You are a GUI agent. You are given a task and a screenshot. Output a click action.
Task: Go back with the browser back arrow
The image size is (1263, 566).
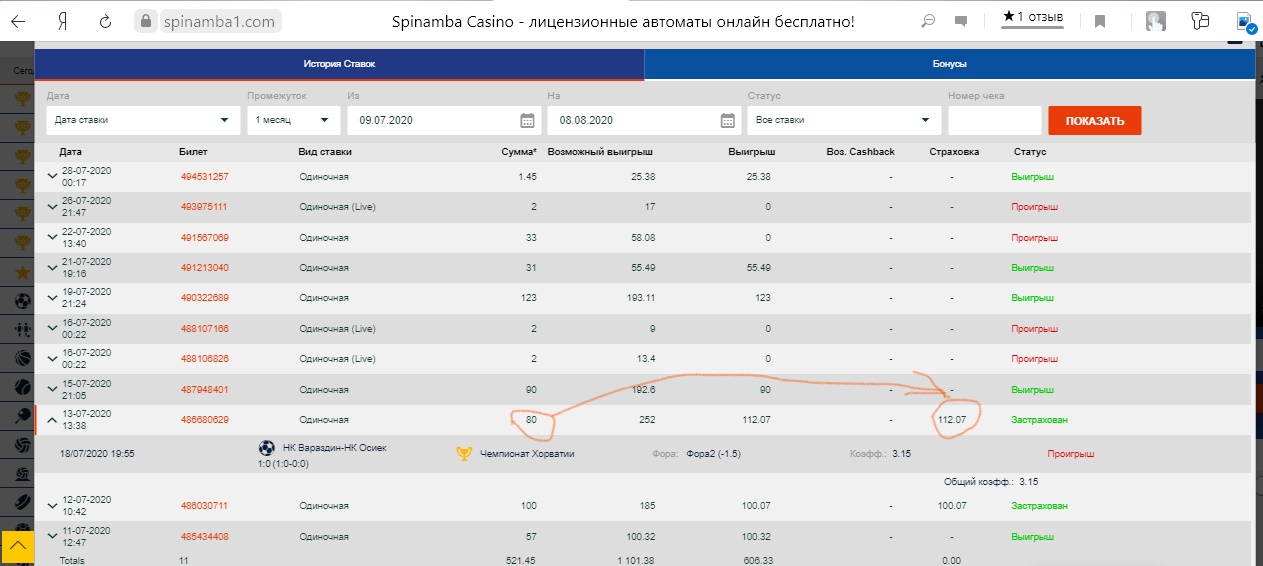pyautogui.click(x=18, y=21)
